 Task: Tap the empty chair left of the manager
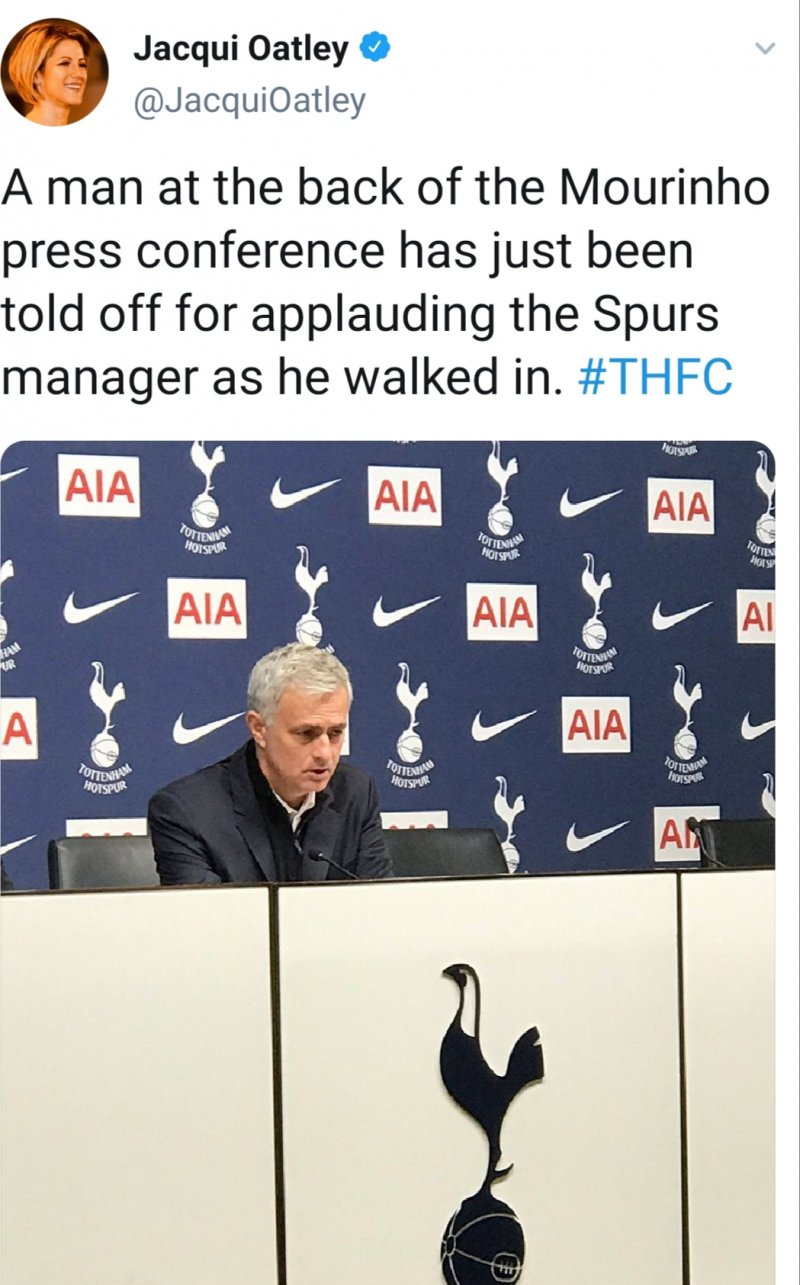point(103,861)
